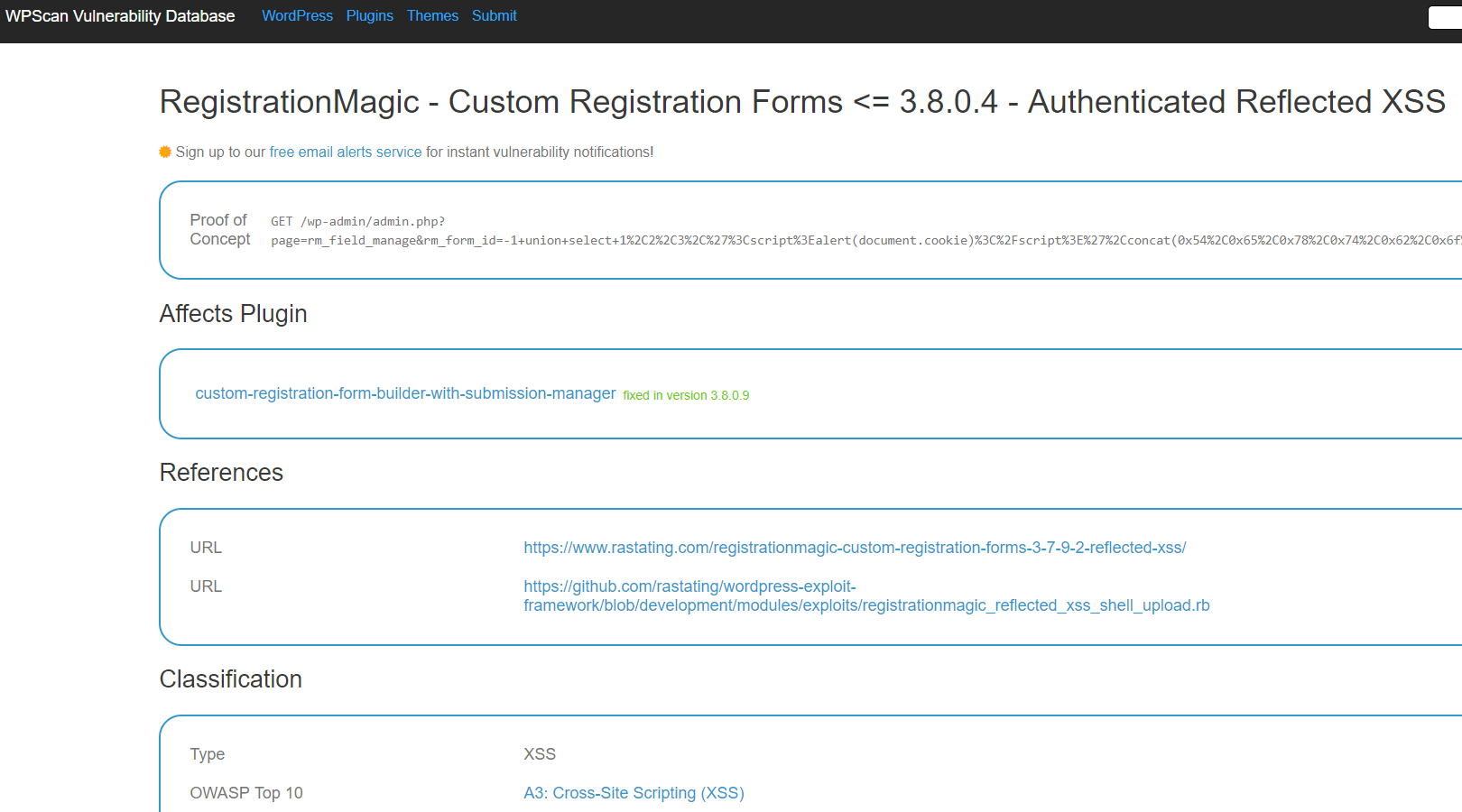Open the WordPress menu item
This screenshot has width=1462, height=812.
tap(297, 16)
